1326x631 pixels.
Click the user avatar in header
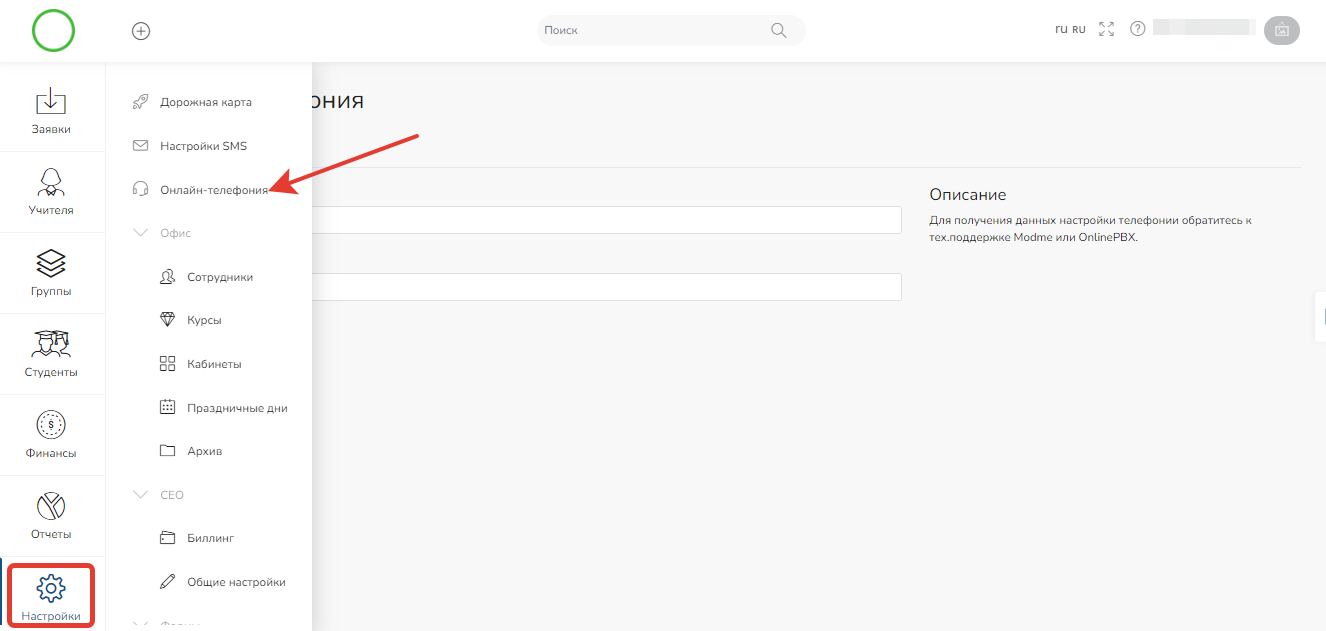click(1281, 30)
